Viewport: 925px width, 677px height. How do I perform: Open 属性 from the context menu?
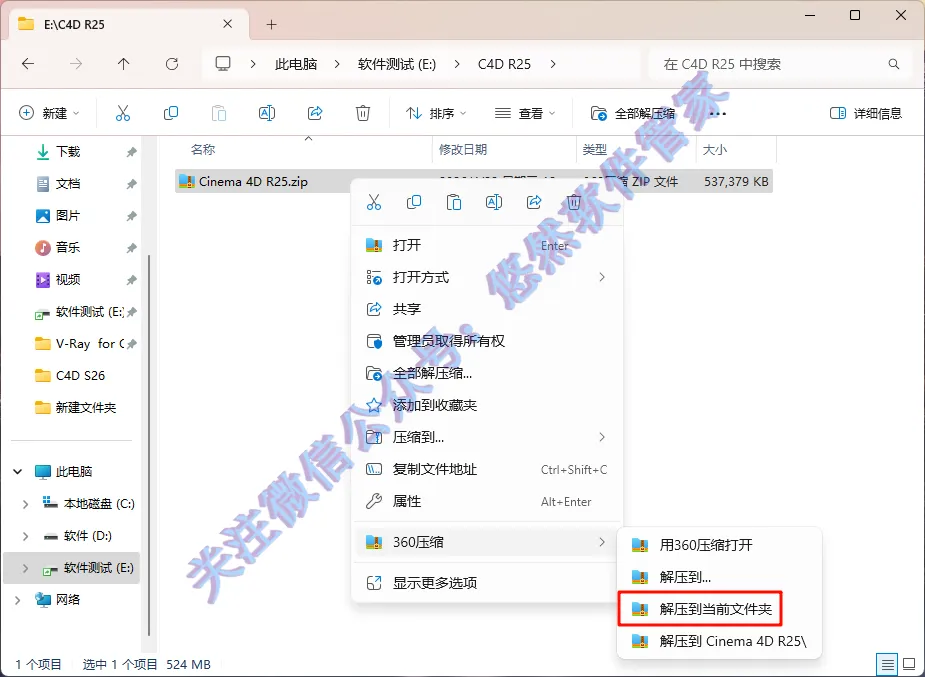[x=487, y=501]
